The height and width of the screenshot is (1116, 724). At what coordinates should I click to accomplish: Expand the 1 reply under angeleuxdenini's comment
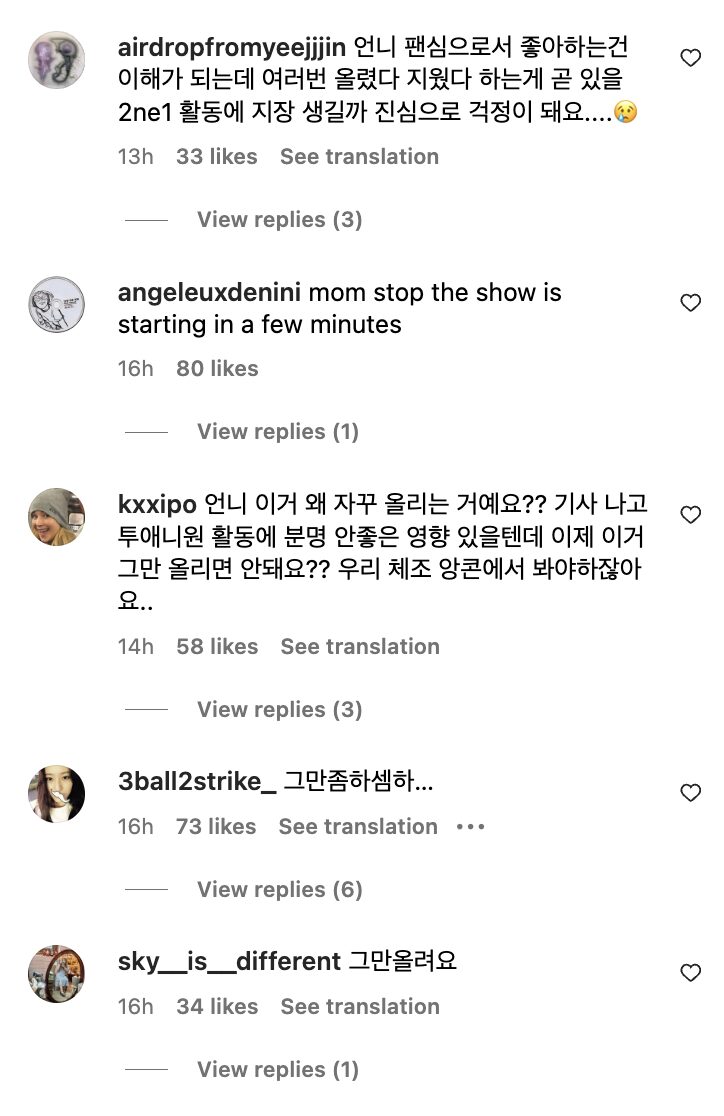[x=277, y=432]
